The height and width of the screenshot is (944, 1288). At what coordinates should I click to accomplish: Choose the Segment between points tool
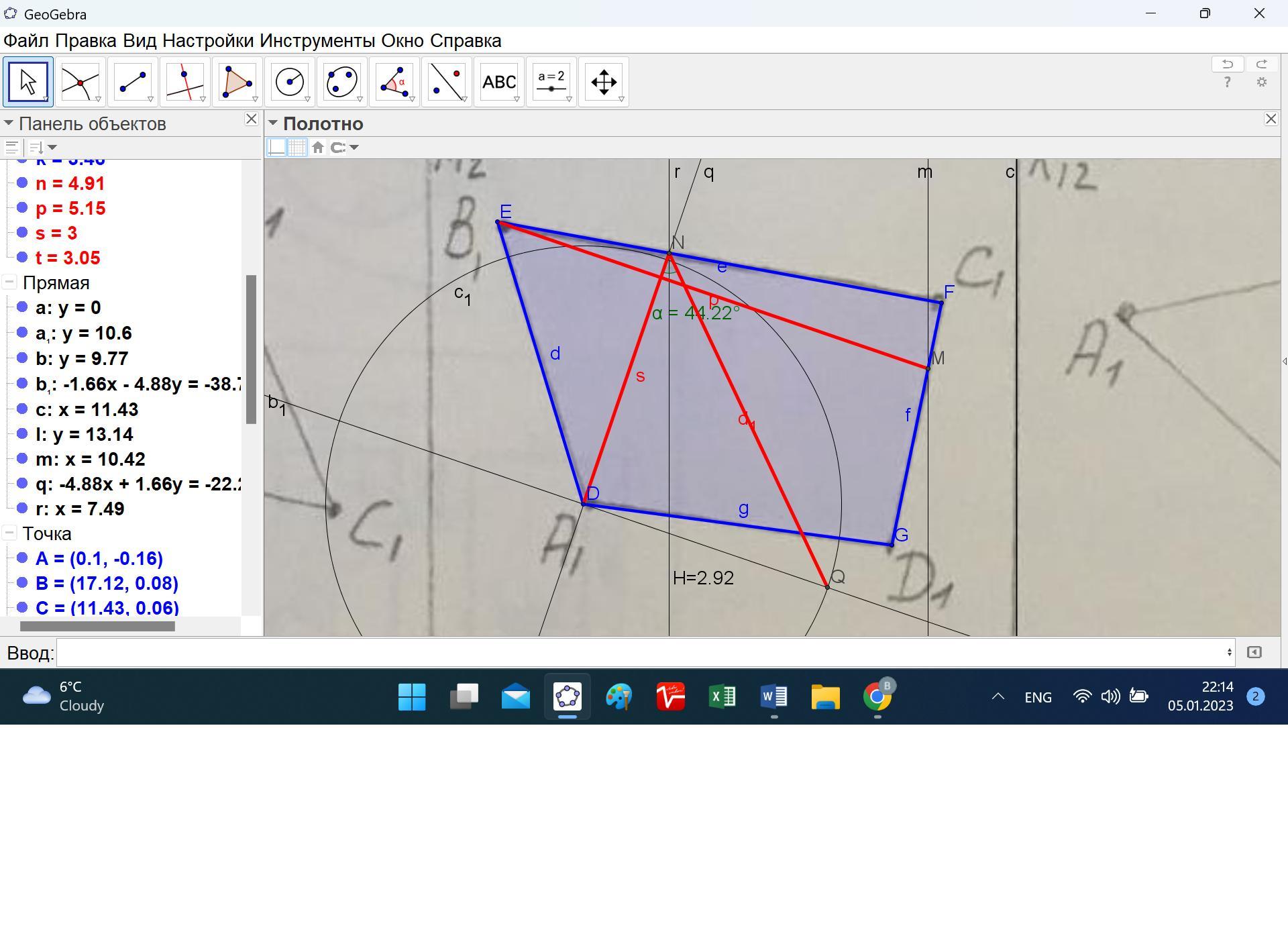(132, 82)
